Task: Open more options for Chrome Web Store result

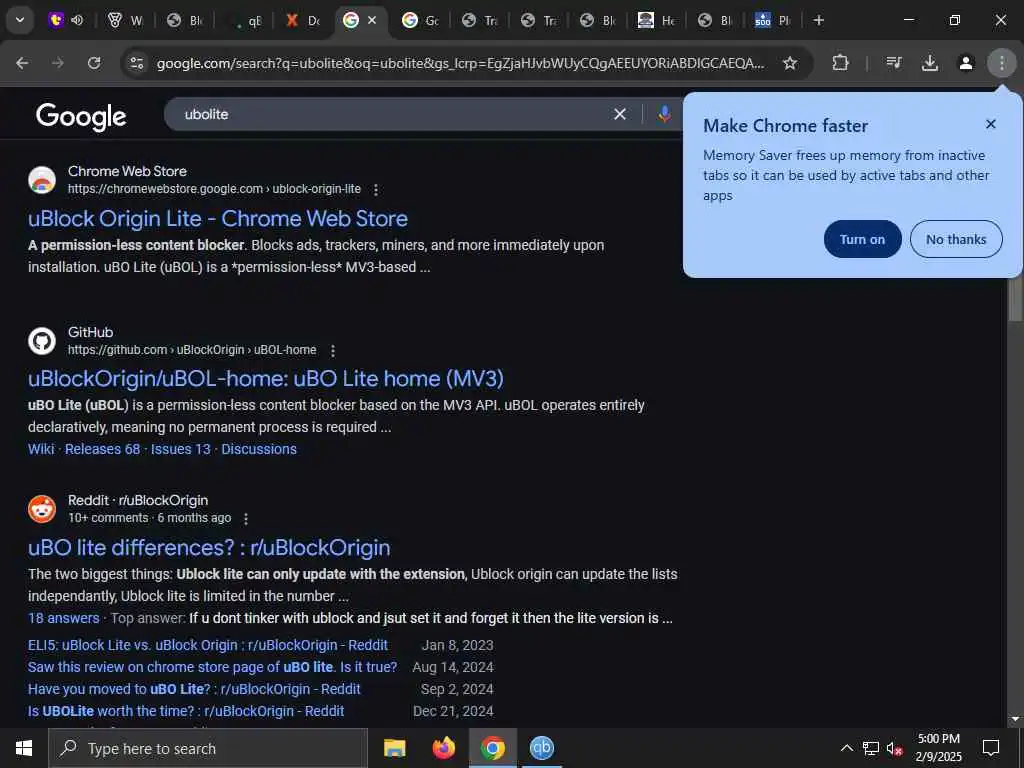Action: 376,189
